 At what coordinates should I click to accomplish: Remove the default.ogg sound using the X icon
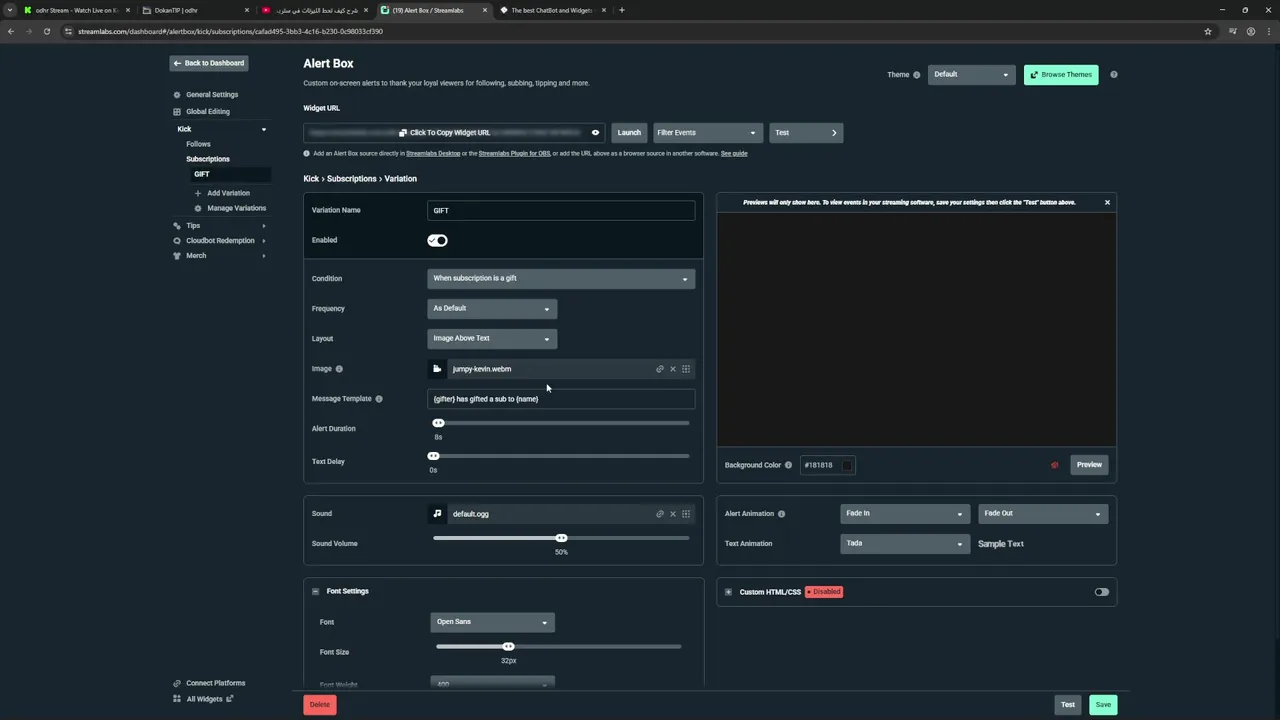coord(673,514)
